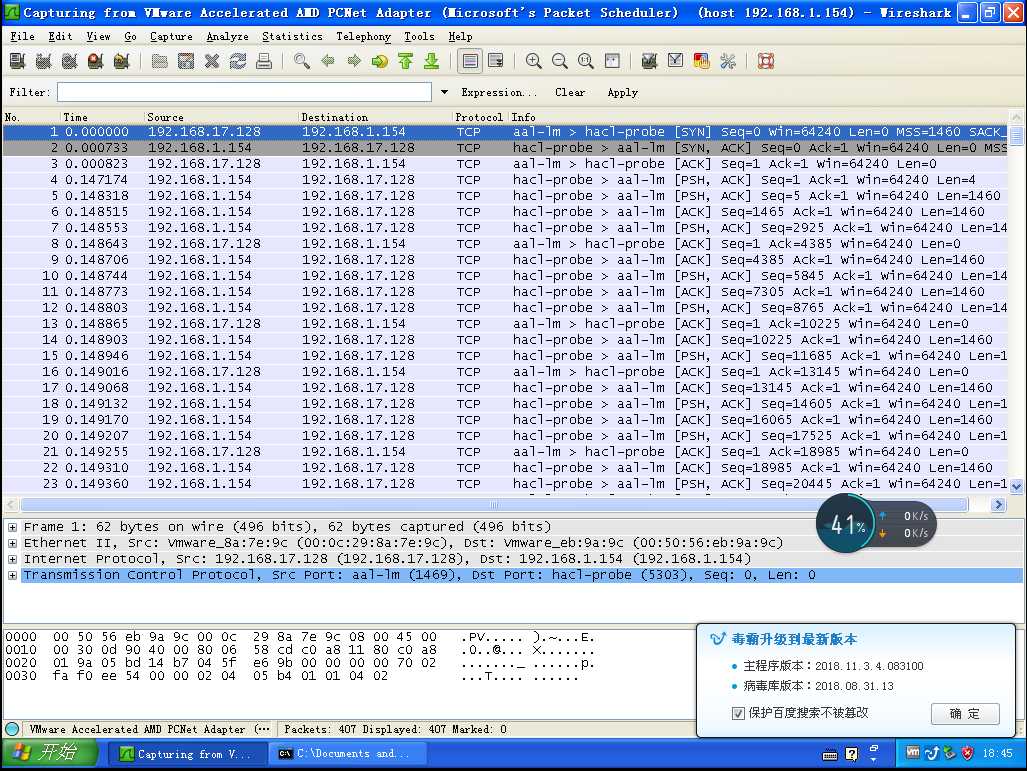Go forward in packet history

[354, 62]
